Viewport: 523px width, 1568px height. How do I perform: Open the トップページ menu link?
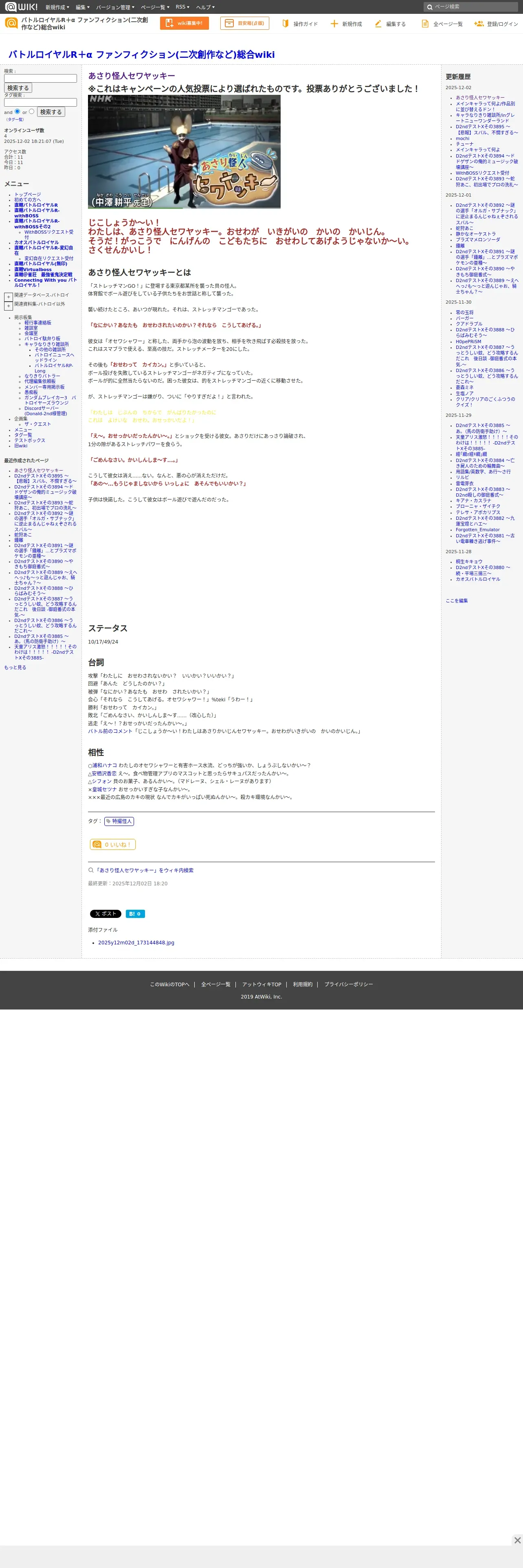[27, 195]
